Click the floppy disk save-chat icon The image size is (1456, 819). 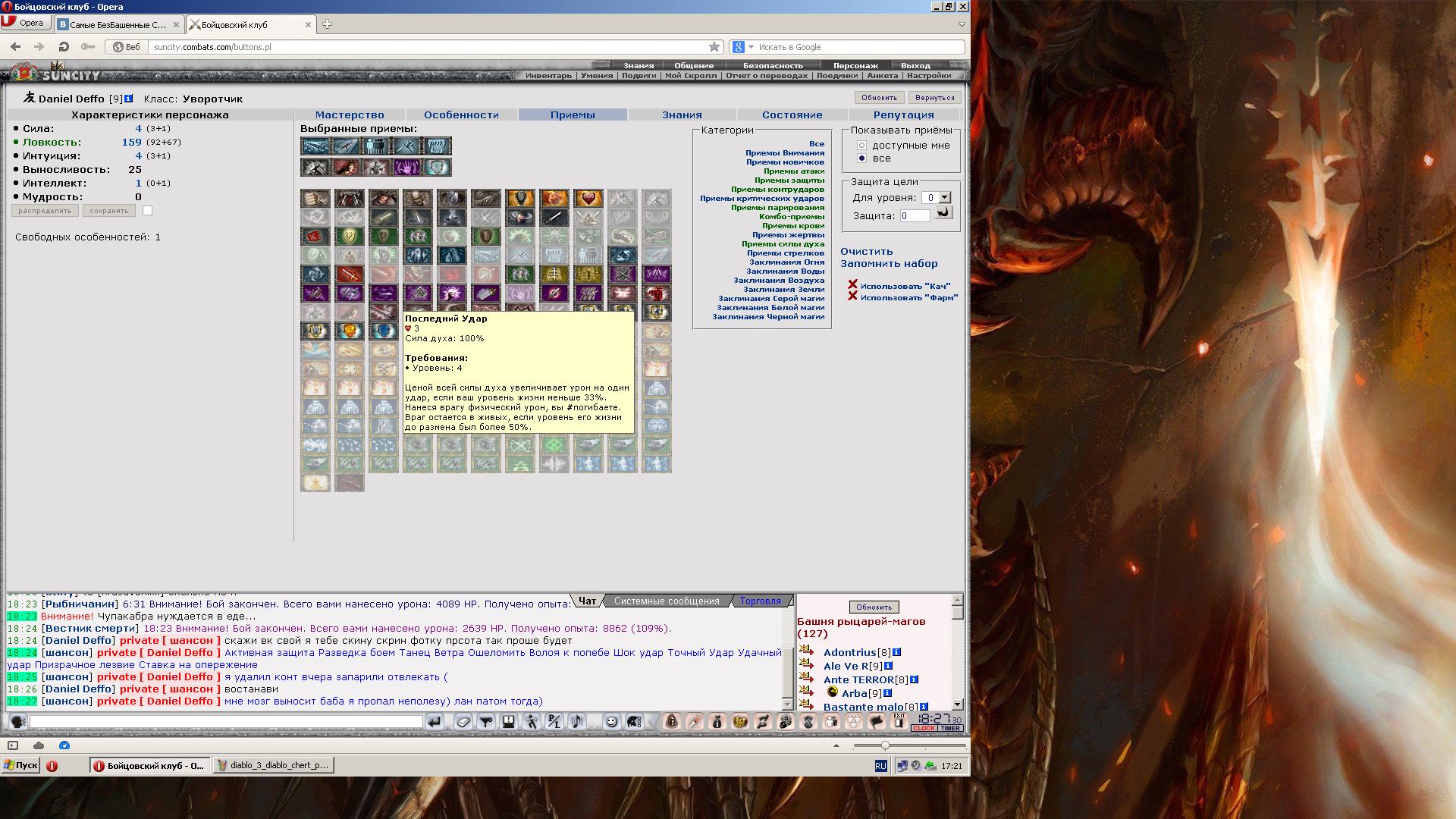pyautogui.click(x=509, y=722)
